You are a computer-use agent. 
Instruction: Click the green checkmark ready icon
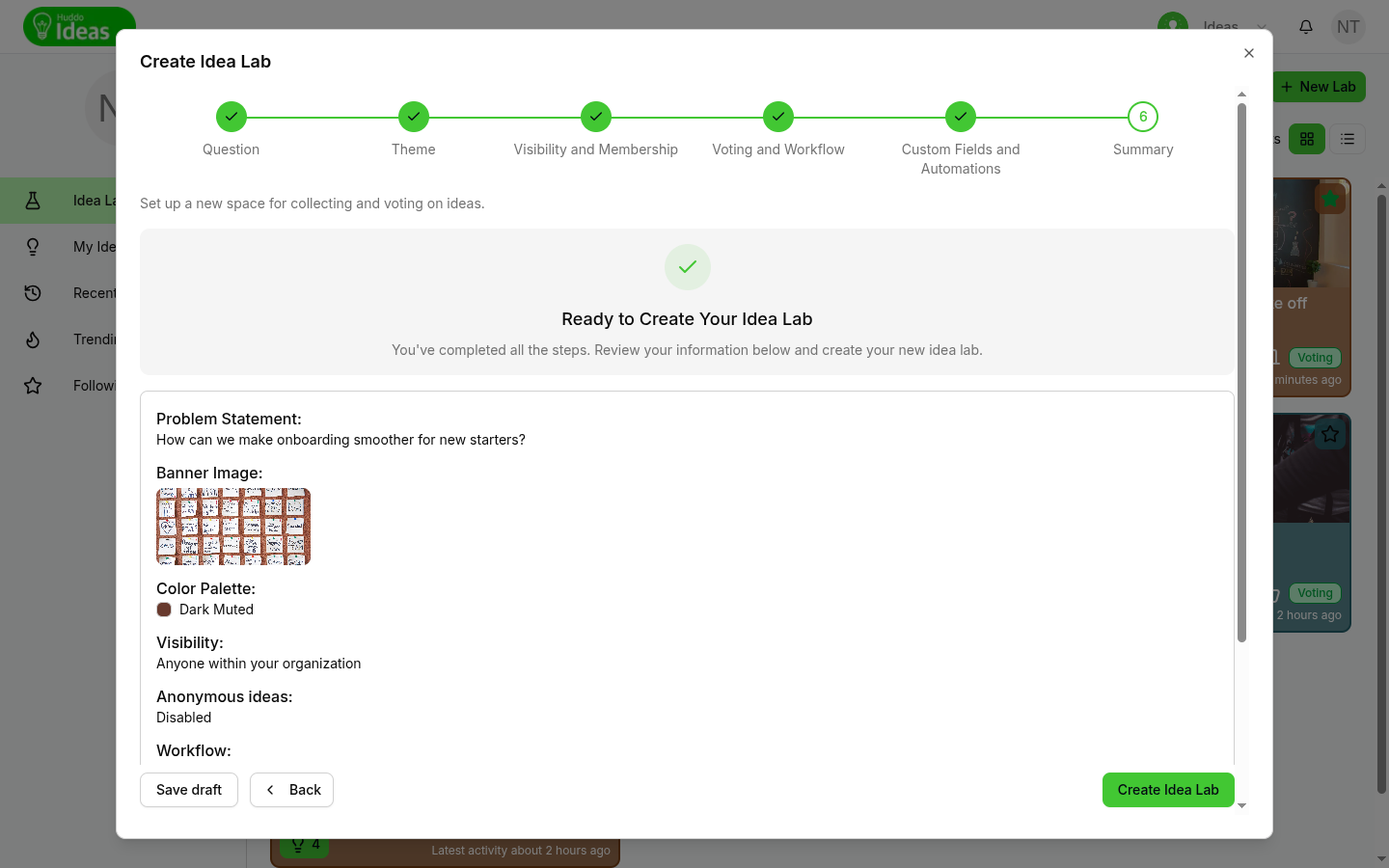pos(688,267)
